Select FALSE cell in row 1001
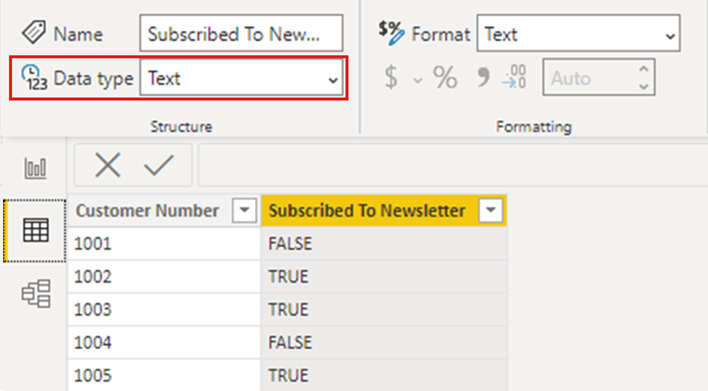Screen dimensions: 708x391 click(384, 243)
